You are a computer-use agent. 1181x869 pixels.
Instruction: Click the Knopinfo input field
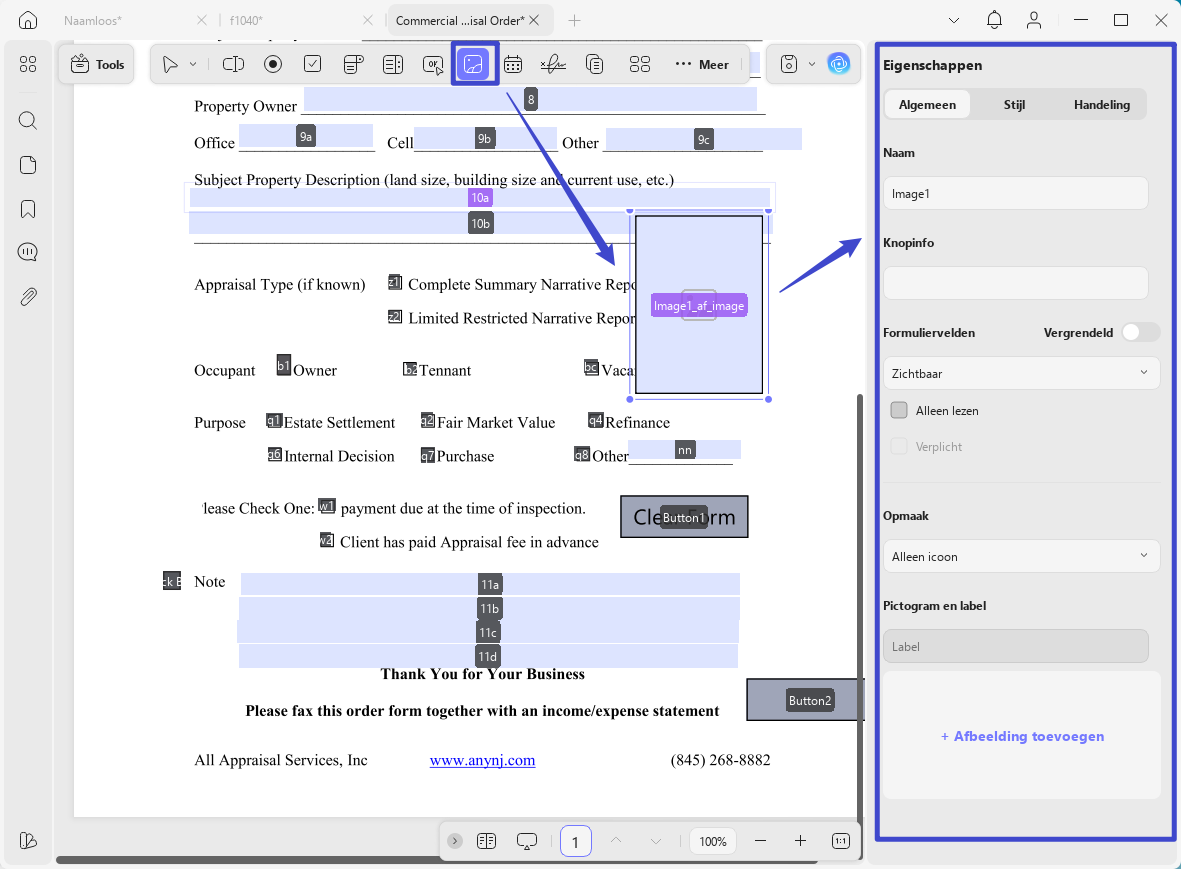tap(1015, 283)
